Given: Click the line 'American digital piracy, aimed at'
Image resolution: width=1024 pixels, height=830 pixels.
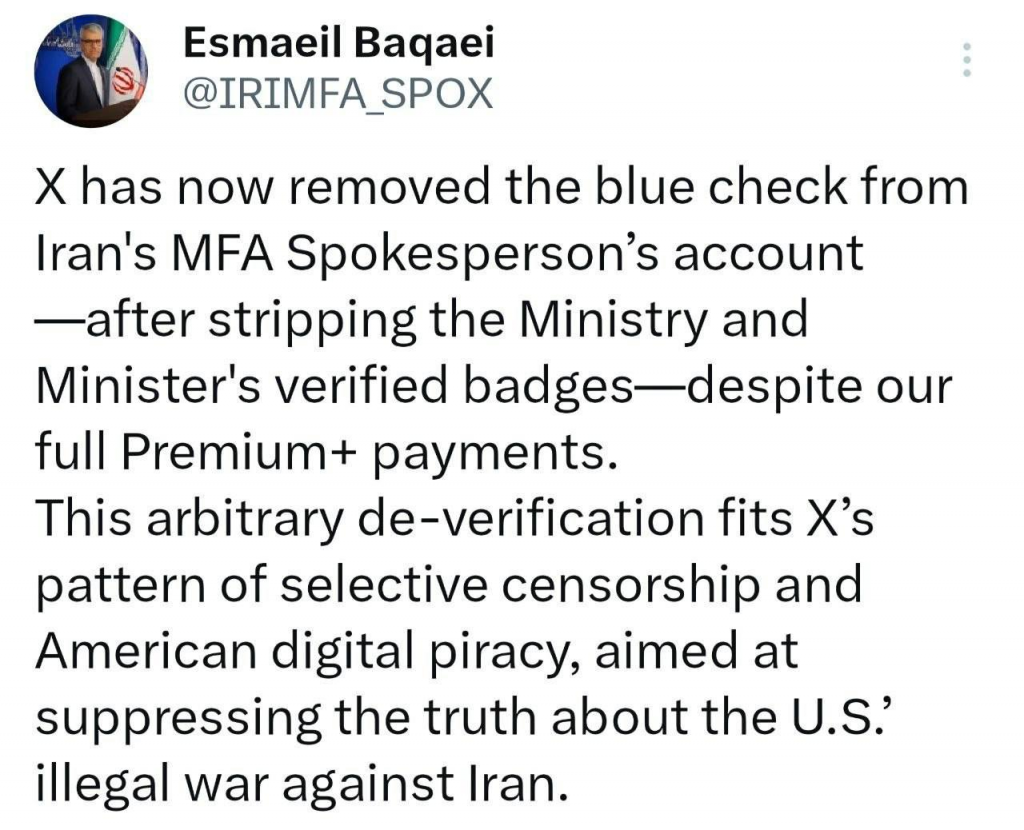Looking at the screenshot, I should tap(417, 651).
